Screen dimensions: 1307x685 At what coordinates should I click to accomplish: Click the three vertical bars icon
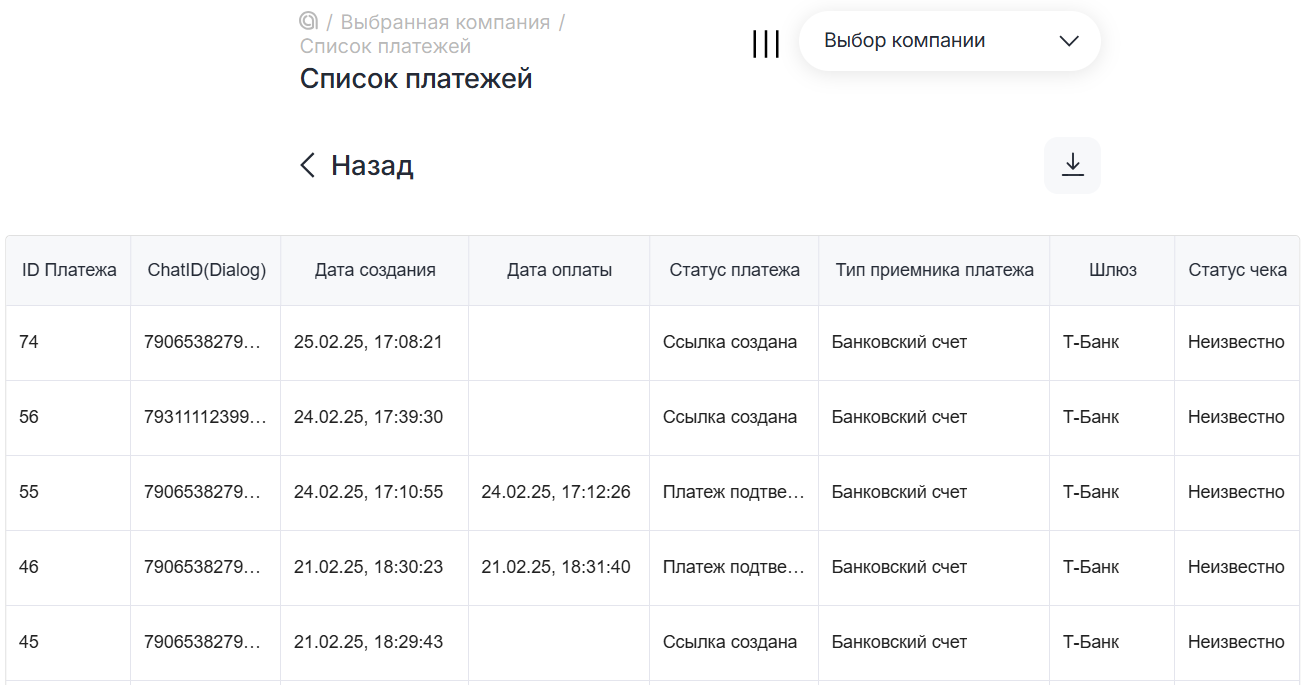[766, 43]
